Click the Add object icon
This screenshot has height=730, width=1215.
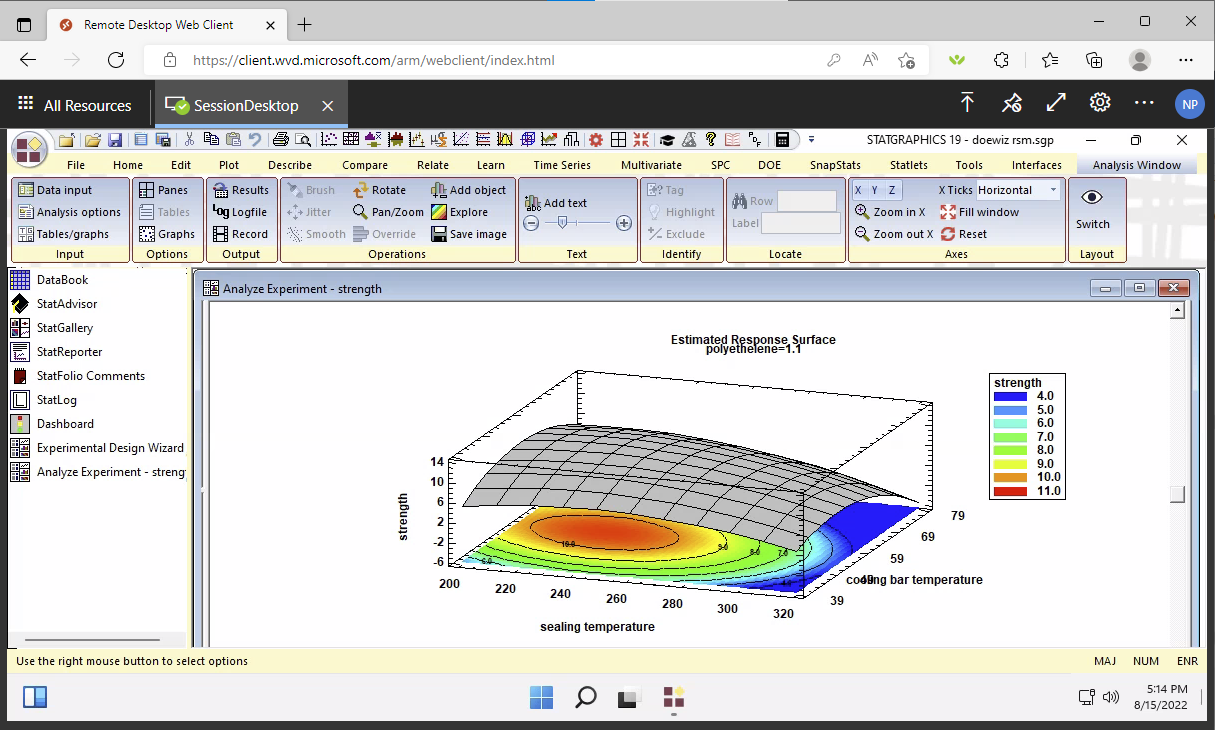point(439,190)
